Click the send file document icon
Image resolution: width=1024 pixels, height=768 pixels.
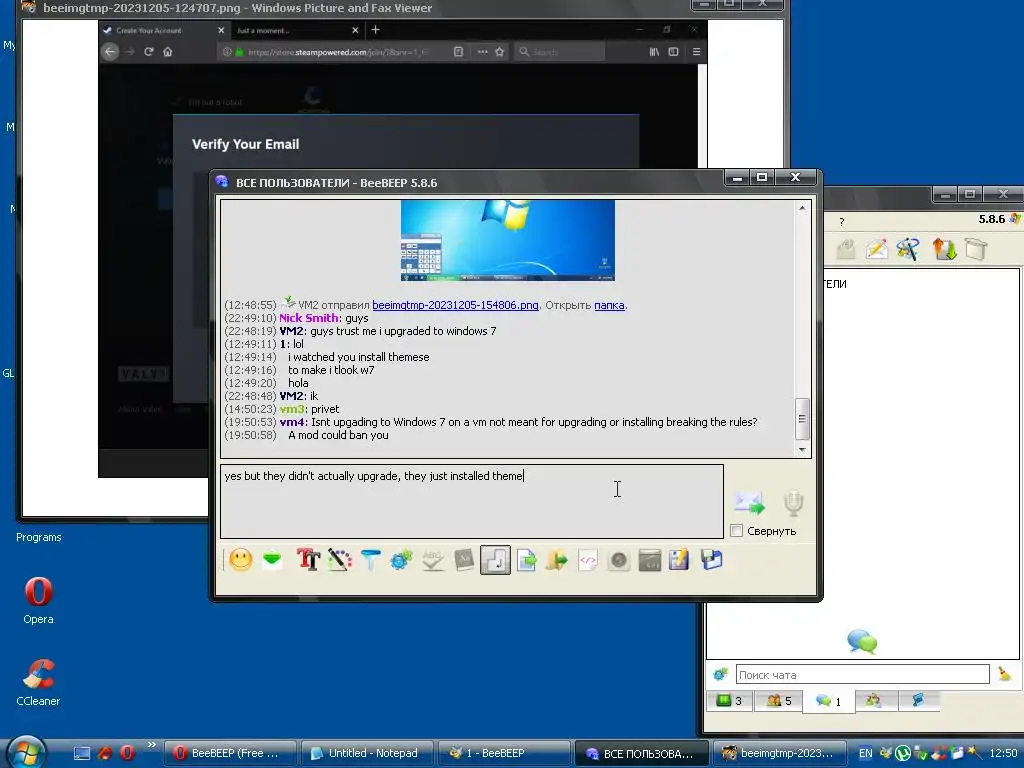526,560
